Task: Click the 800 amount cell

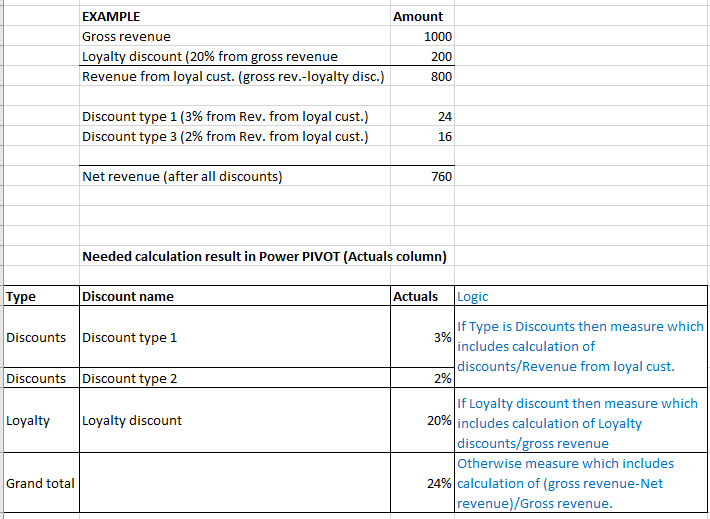Action: coord(422,76)
